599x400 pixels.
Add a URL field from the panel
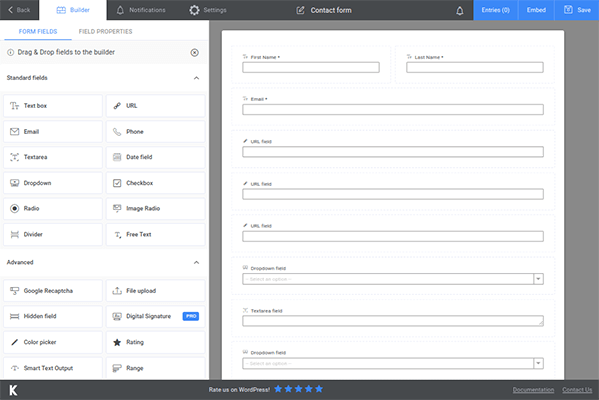[x=155, y=106]
